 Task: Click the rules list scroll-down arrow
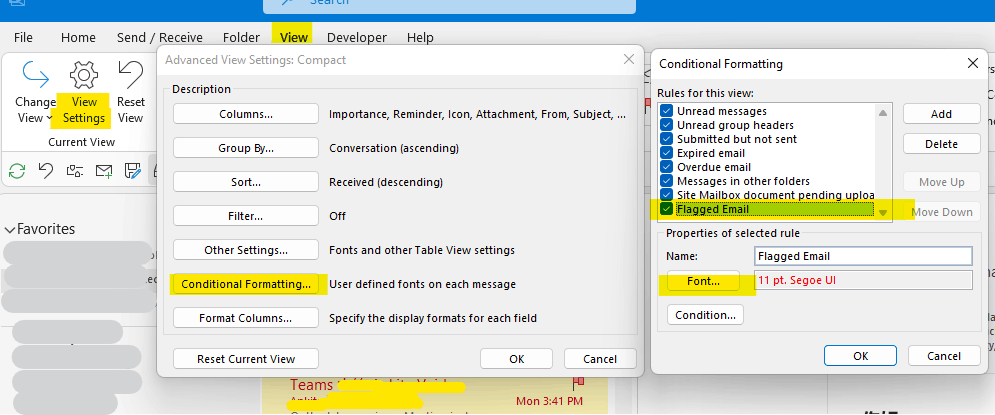pos(883,213)
